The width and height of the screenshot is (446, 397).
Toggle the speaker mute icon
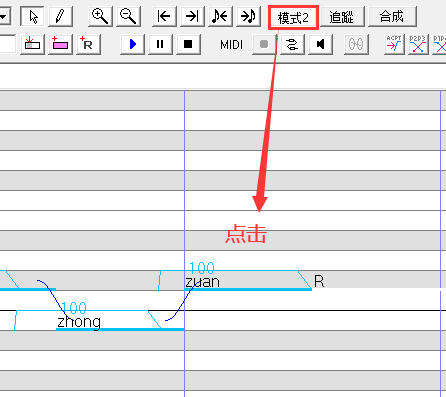(x=320, y=44)
